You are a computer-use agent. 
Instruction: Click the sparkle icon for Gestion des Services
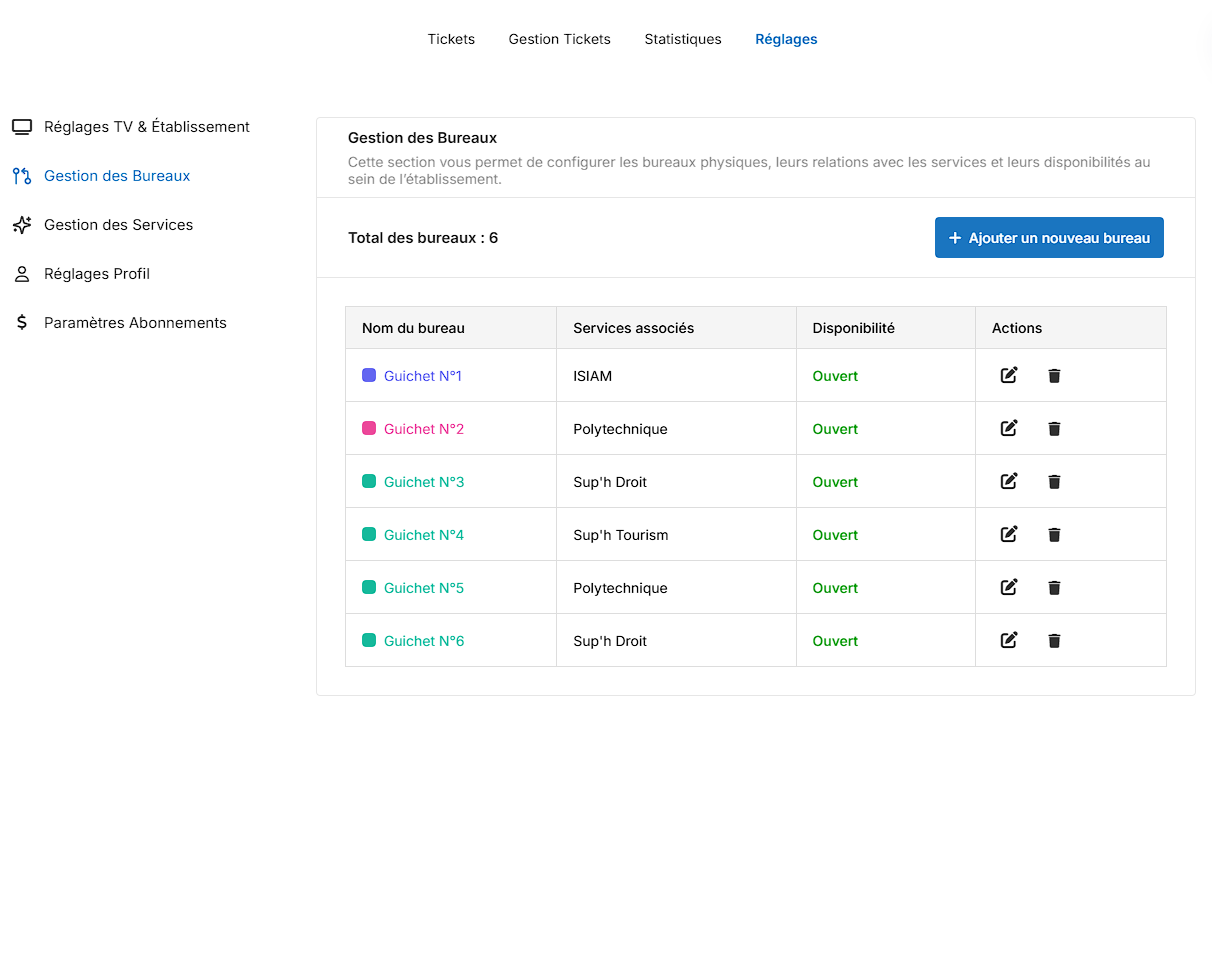tap(22, 225)
